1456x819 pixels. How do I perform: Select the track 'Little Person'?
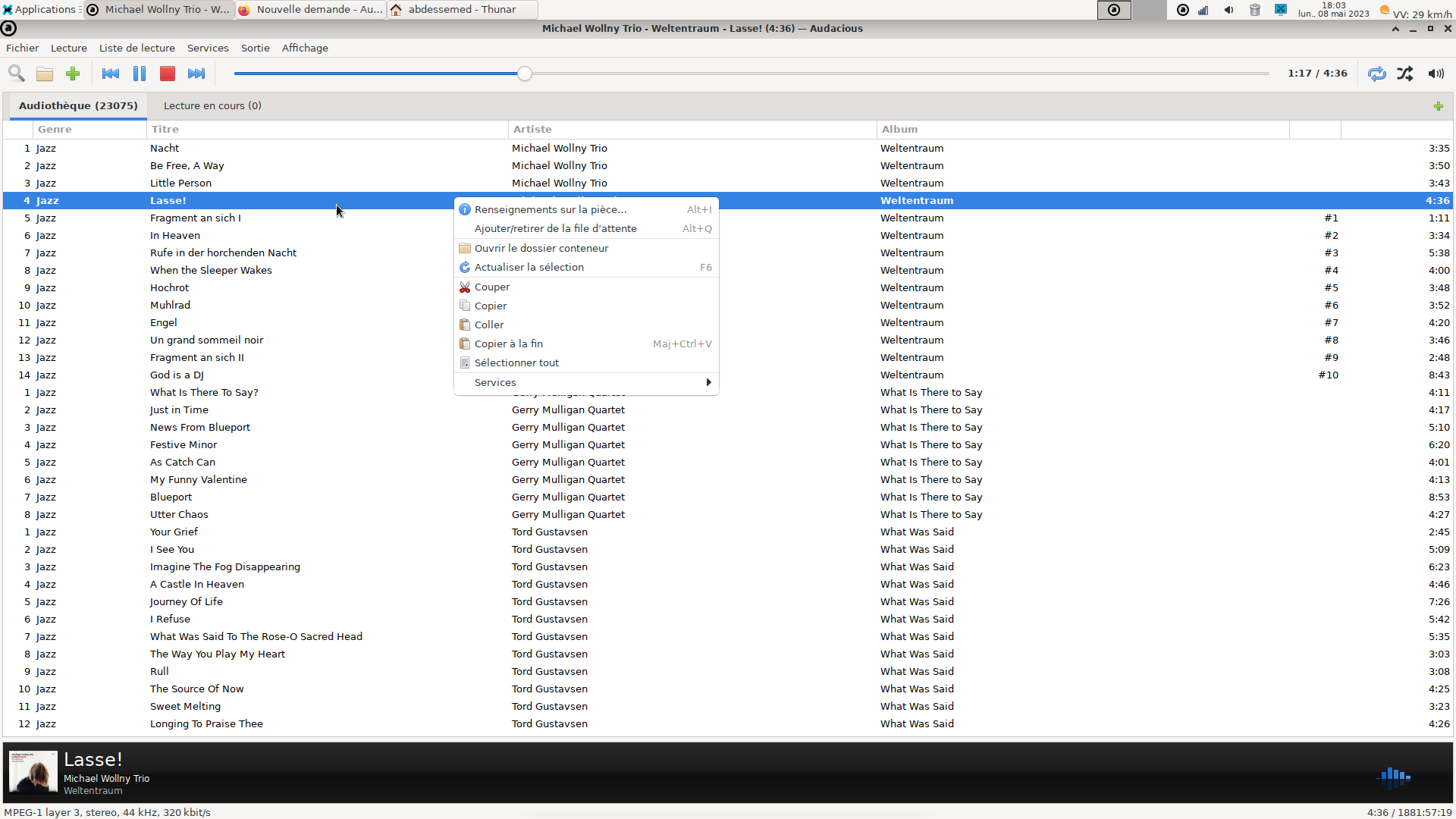tap(728, 183)
